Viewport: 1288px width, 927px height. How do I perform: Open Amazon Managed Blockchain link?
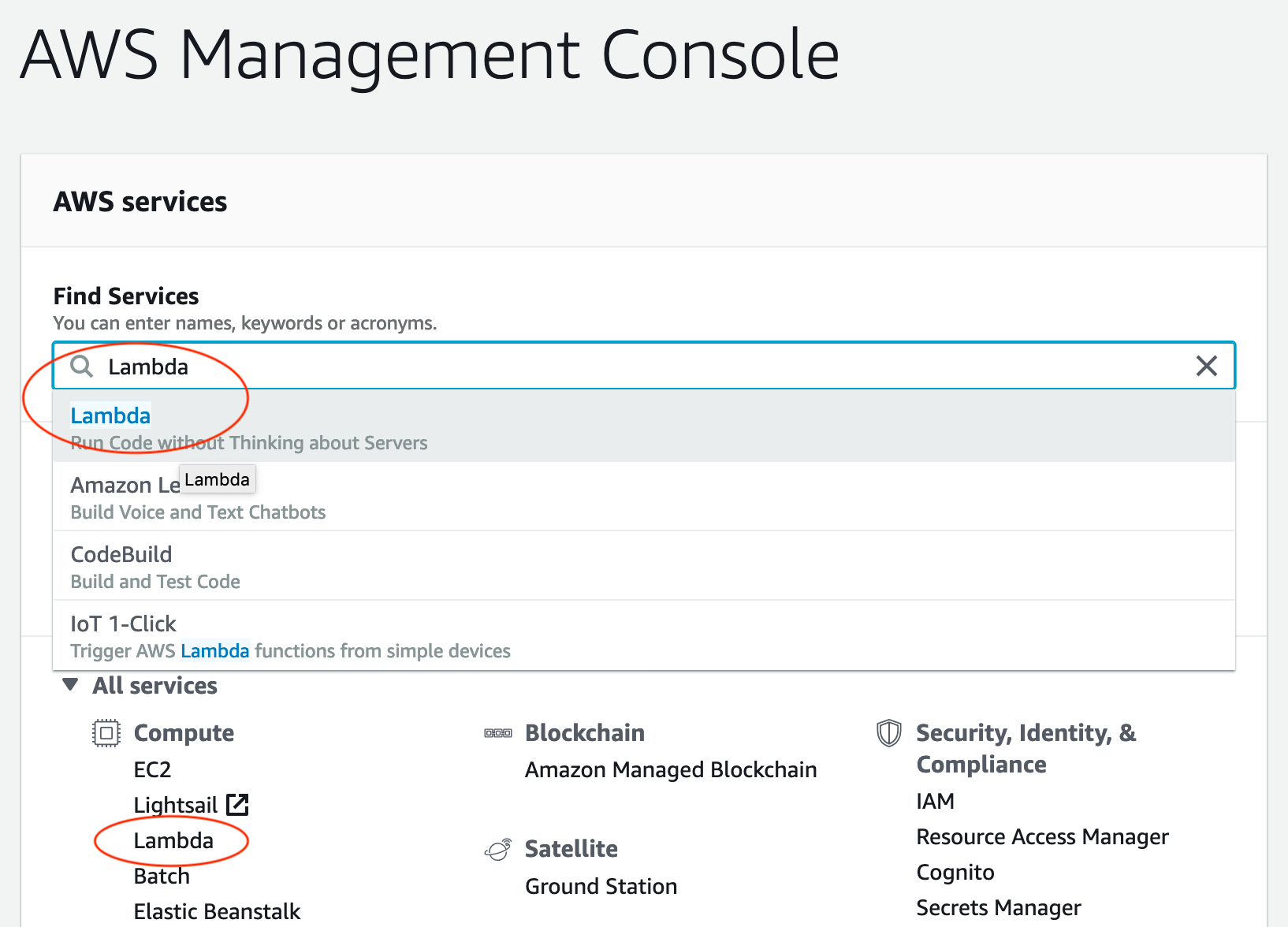(x=671, y=769)
